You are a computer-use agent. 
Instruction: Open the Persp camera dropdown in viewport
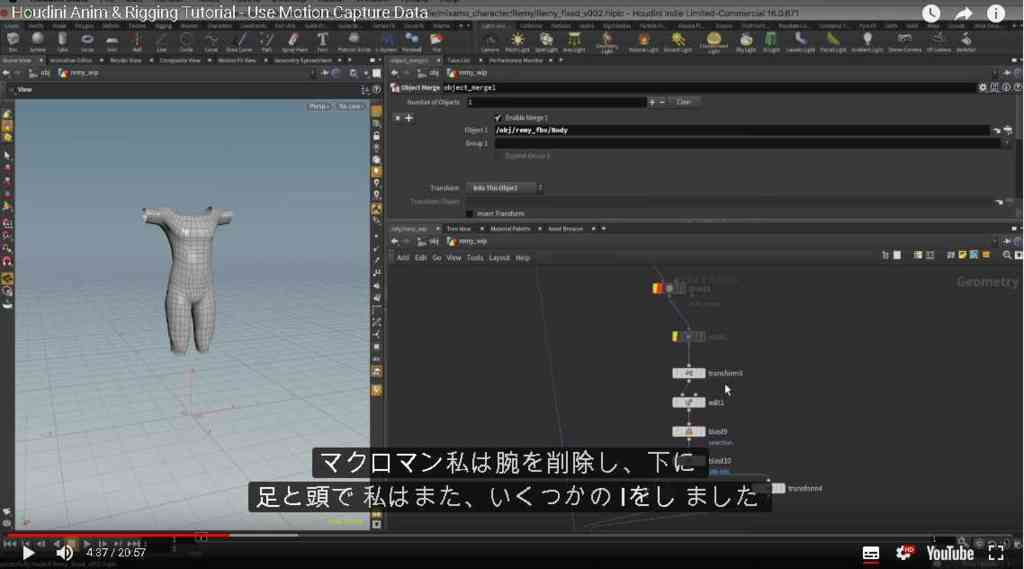[x=319, y=106]
